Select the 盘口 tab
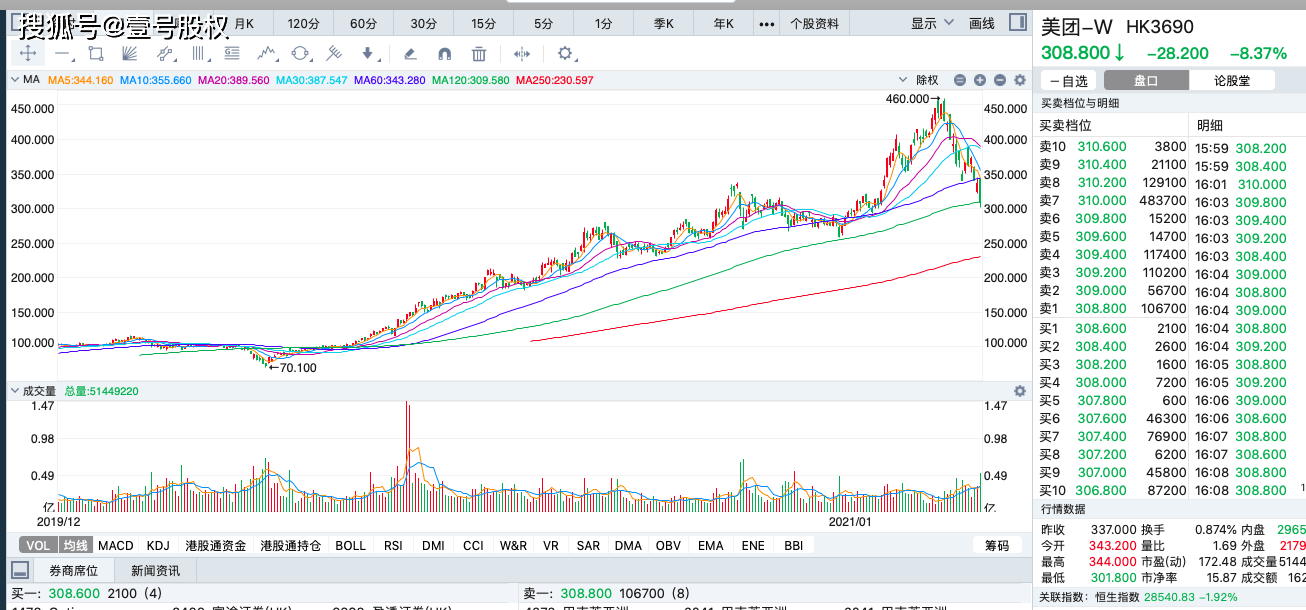 [x=1145, y=81]
